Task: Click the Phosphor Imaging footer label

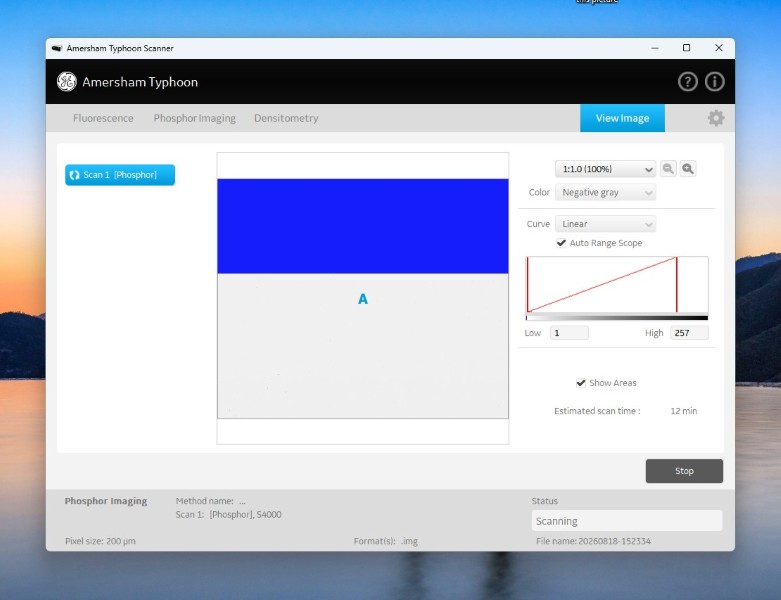Action: (106, 501)
